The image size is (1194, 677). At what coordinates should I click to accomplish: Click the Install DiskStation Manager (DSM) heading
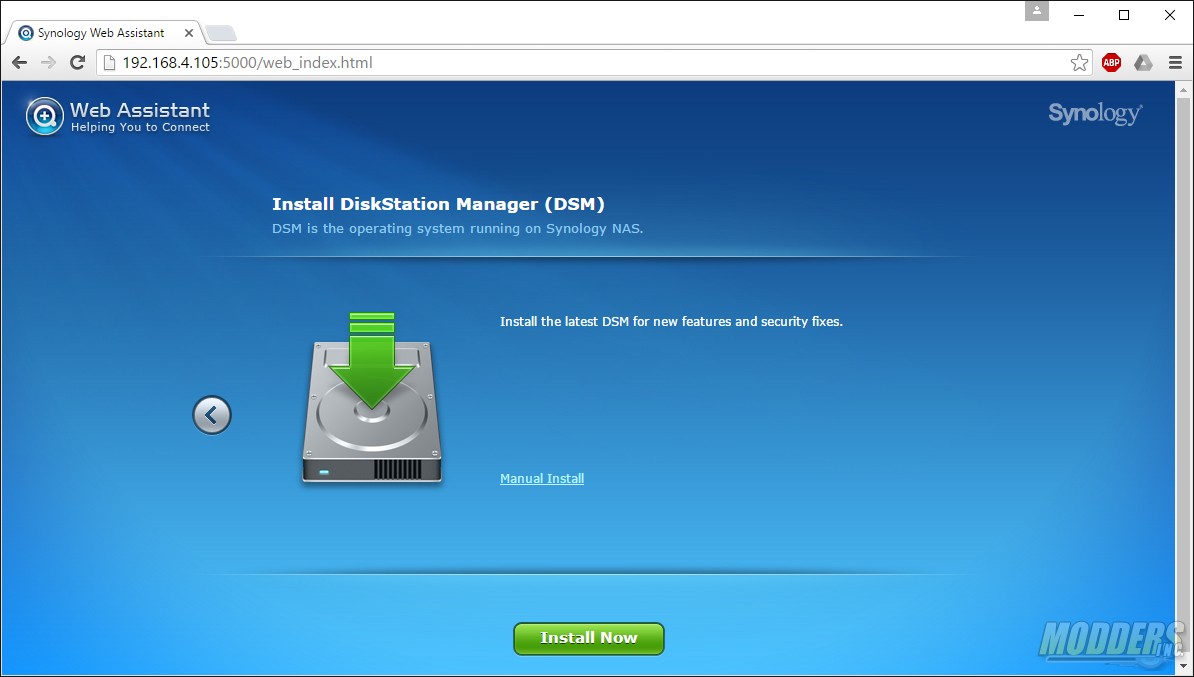point(439,204)
